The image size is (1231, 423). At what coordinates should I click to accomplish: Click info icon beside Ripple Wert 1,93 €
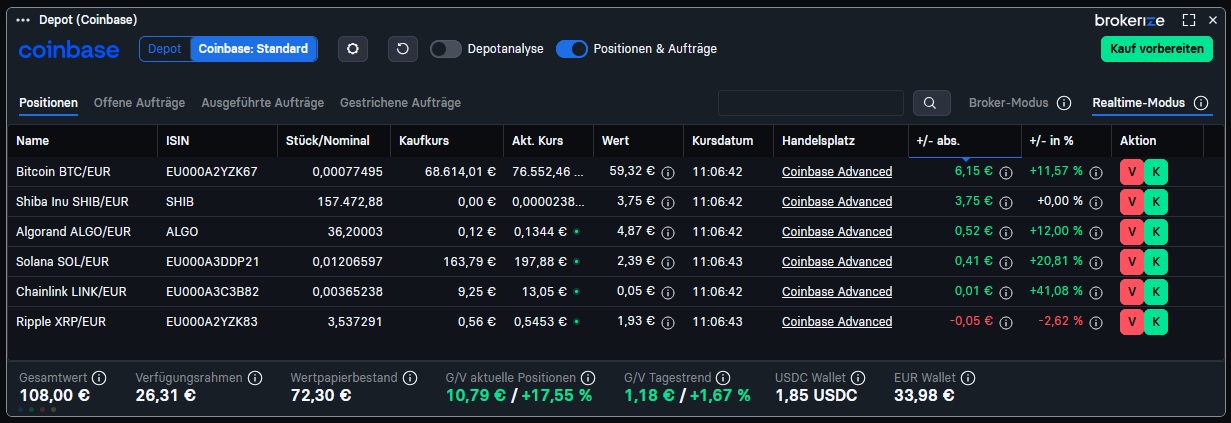tap(668, 322)
